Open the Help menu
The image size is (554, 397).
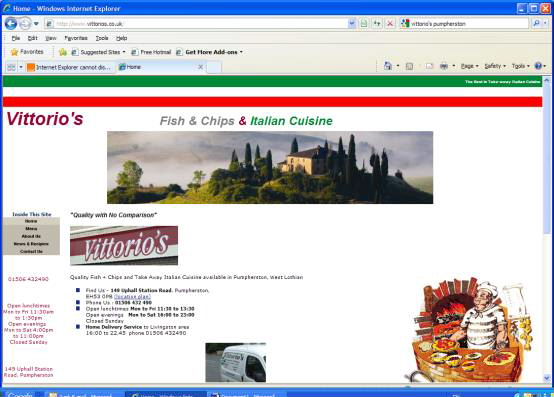click(x=122, y=38)
